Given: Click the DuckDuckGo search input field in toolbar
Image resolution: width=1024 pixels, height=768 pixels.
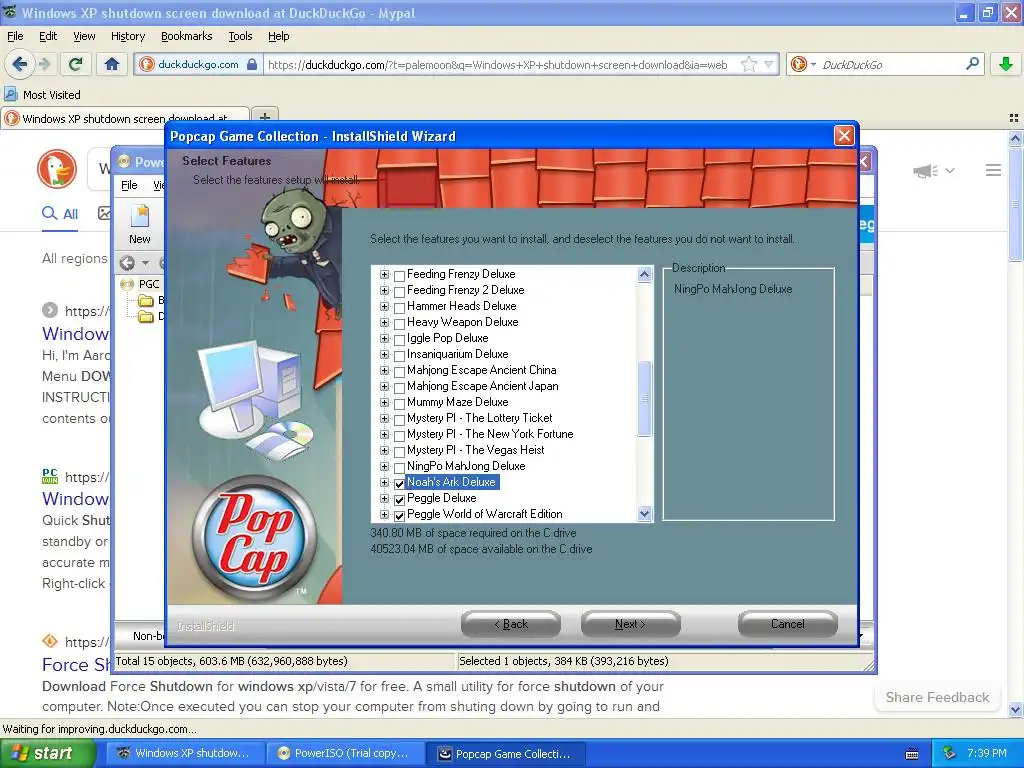Looking at the screenshot, I should 889,65.
